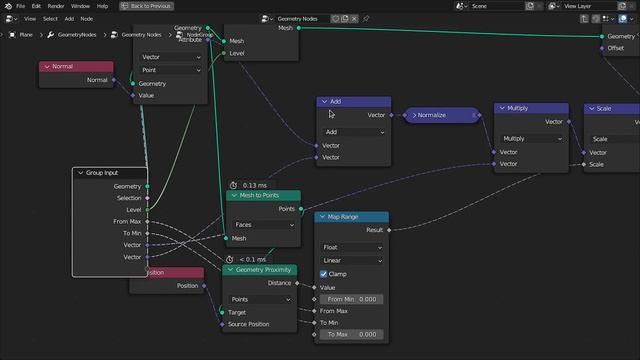The height and width of the screenshot is (360, 640).
Task: Click the Plane object icon in breadcrumb
Action: pyautogui.click(x=12, y=35)
